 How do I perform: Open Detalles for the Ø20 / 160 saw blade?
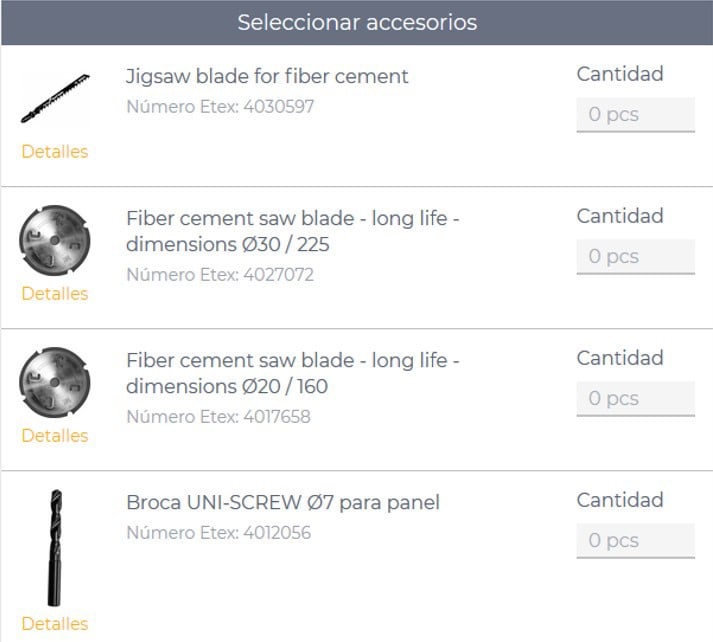55,436
